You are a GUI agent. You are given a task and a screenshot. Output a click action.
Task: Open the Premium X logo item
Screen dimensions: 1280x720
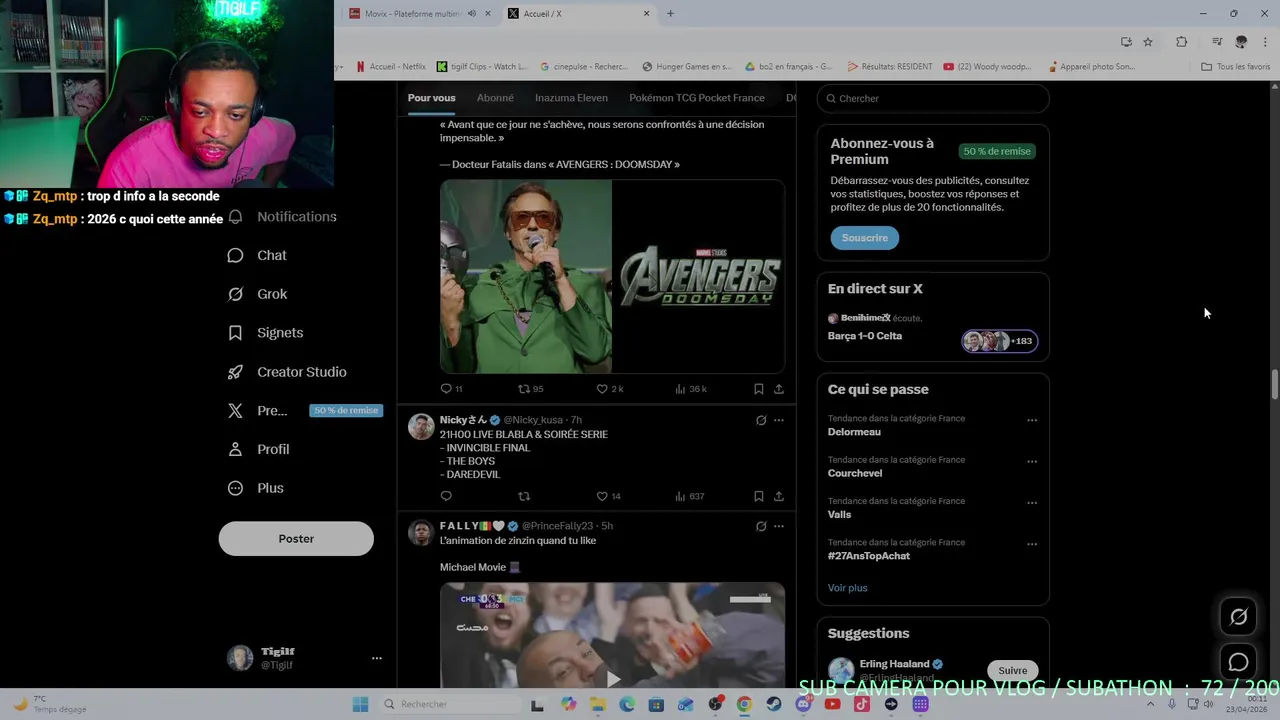tap(235, 411)
